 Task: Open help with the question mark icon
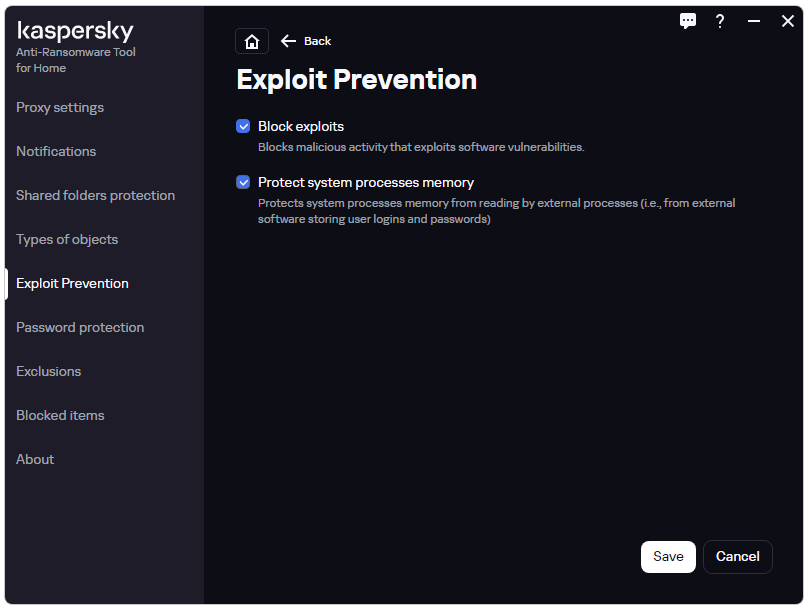coord(720,21)
